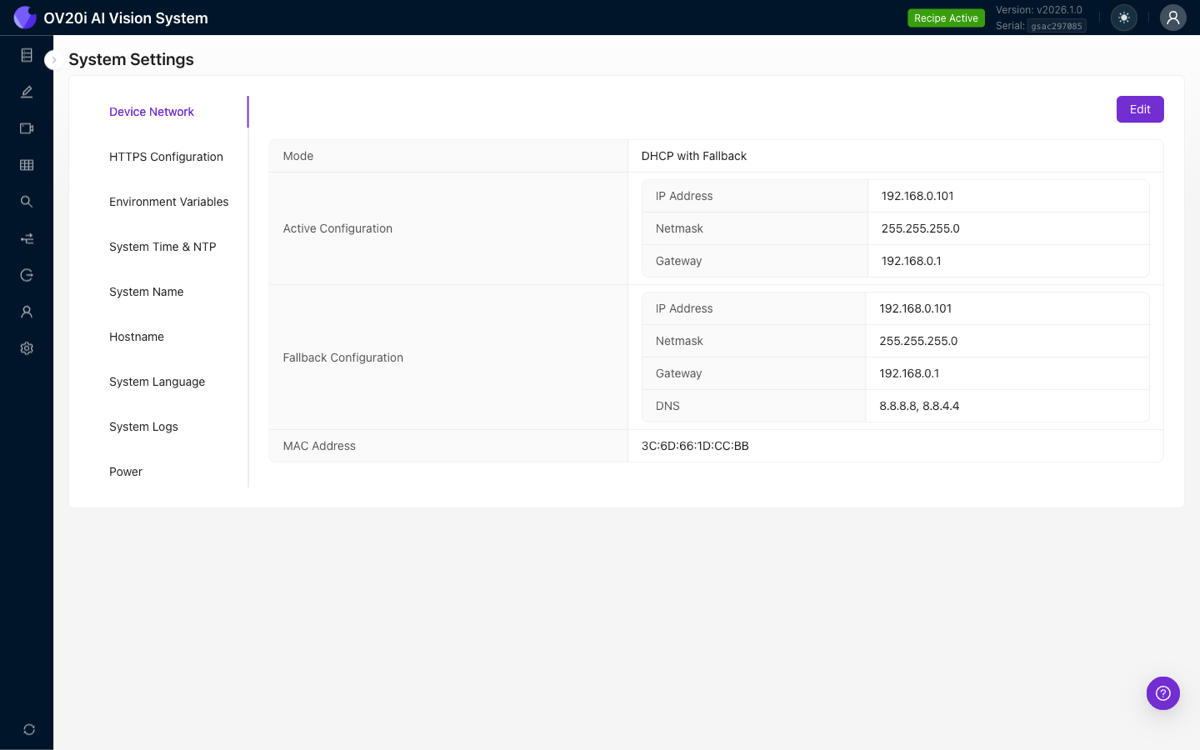Viewport: 1200px width, 750px height.
Task: Click the person icon in left sidebar
Action: [27, 312]
